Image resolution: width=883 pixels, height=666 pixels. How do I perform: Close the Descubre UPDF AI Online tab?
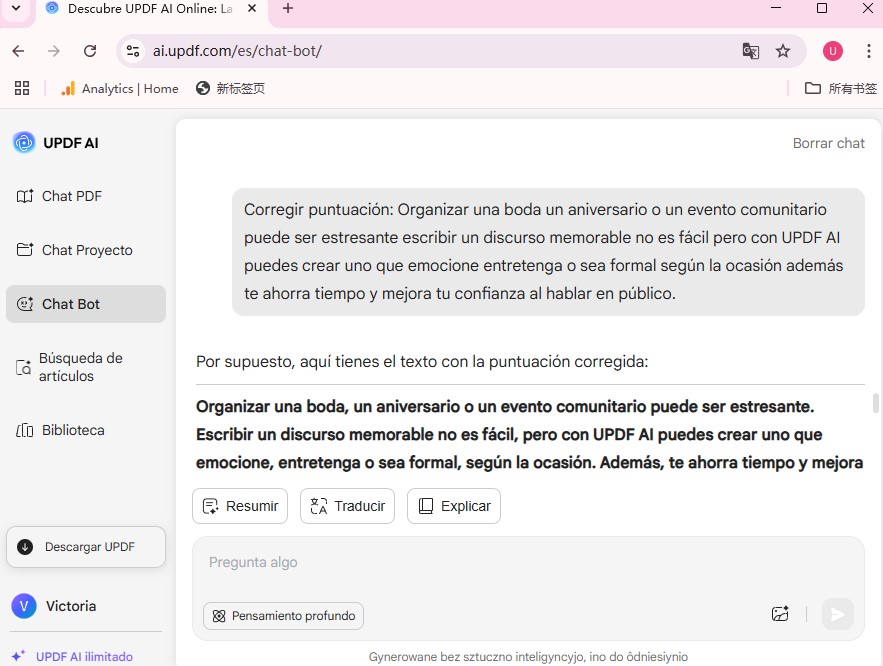[x=252, y=8]
